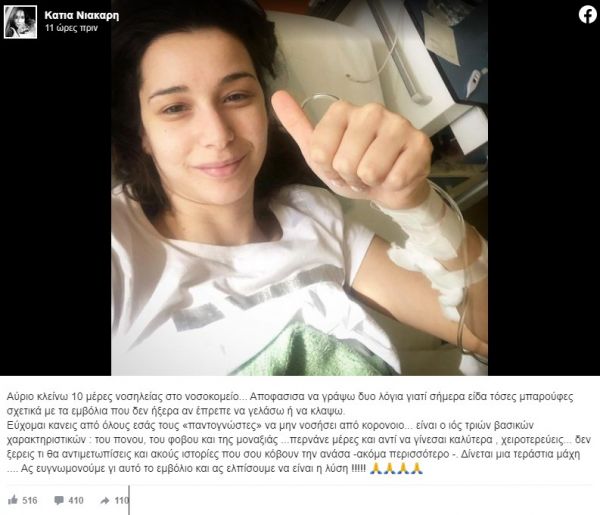The image size is (600, 515).
Task: Click the thumbs-up like icon
Action: (x=13, y=500)
